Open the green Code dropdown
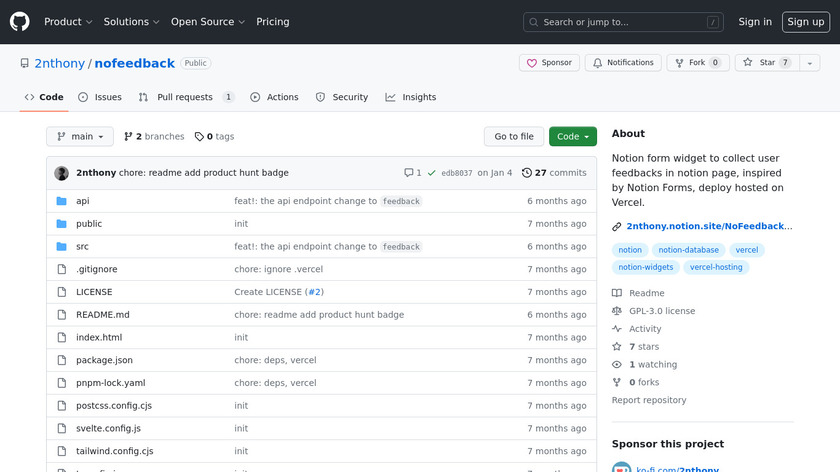 573,137
